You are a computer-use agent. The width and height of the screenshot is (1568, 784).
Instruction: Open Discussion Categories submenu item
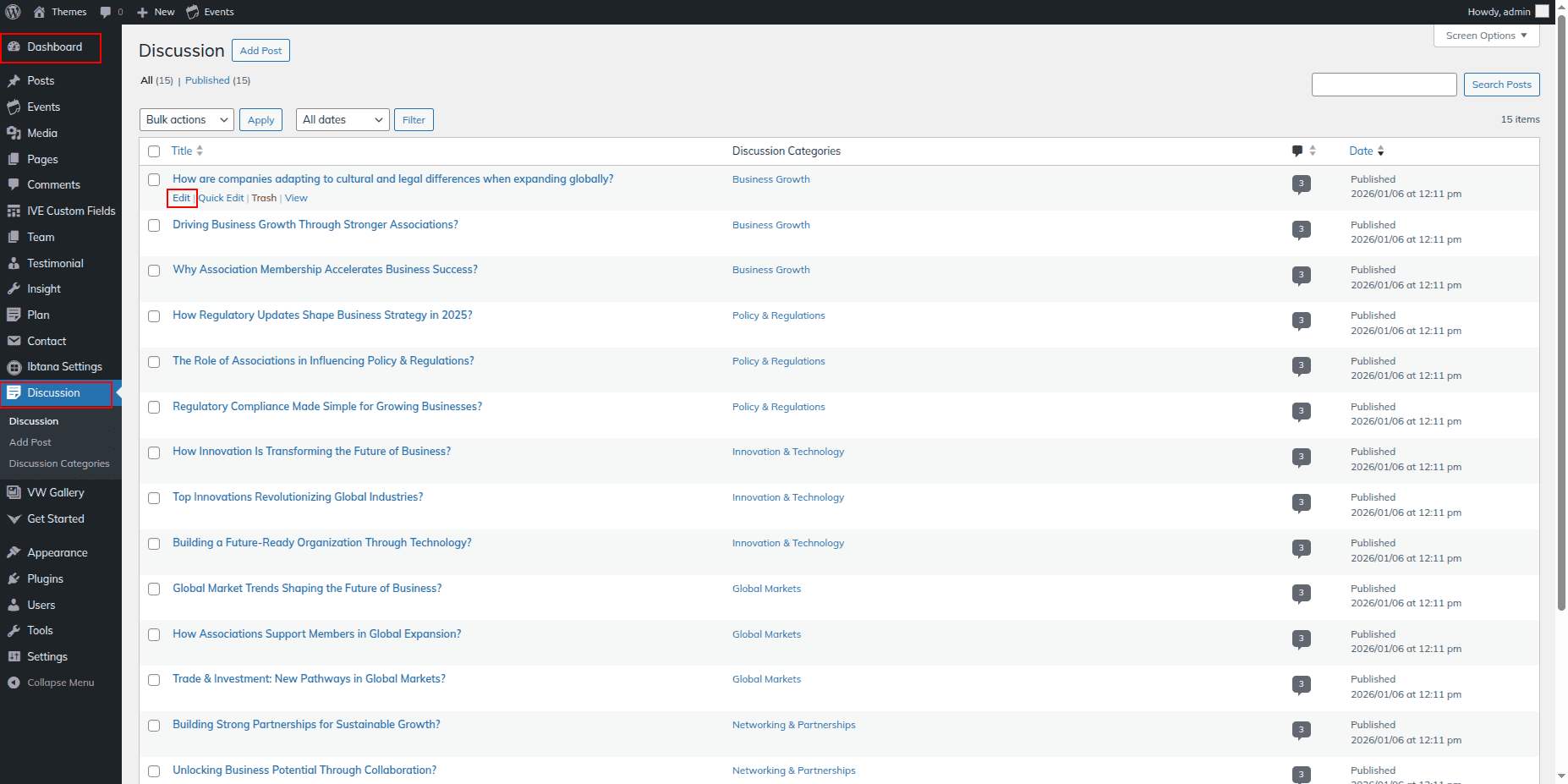(x=59, y=463)
